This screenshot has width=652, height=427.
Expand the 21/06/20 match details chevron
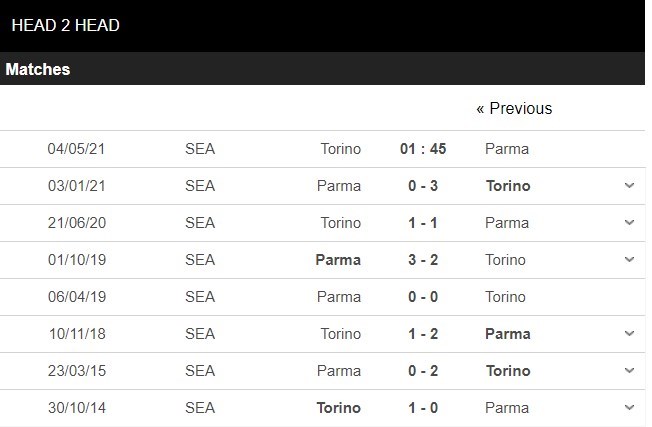click(629, 223)
